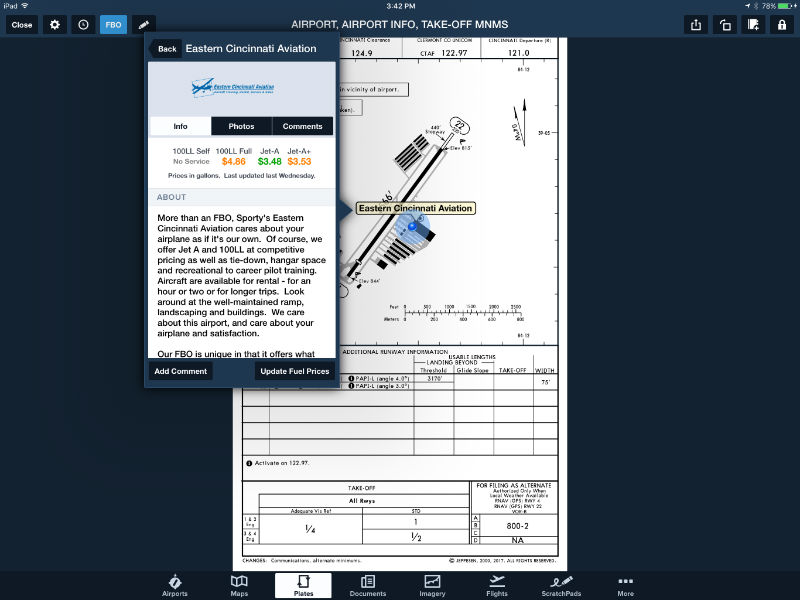The image size is (800, 600).
Task: Toggle the FBO overlay button
Action: [x=113, y=24]
